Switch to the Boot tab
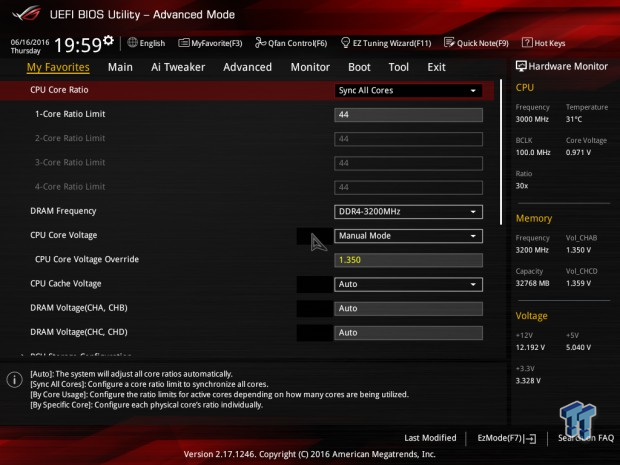The width and height of the screenshot is (620, 465). (x=359, y=67)
